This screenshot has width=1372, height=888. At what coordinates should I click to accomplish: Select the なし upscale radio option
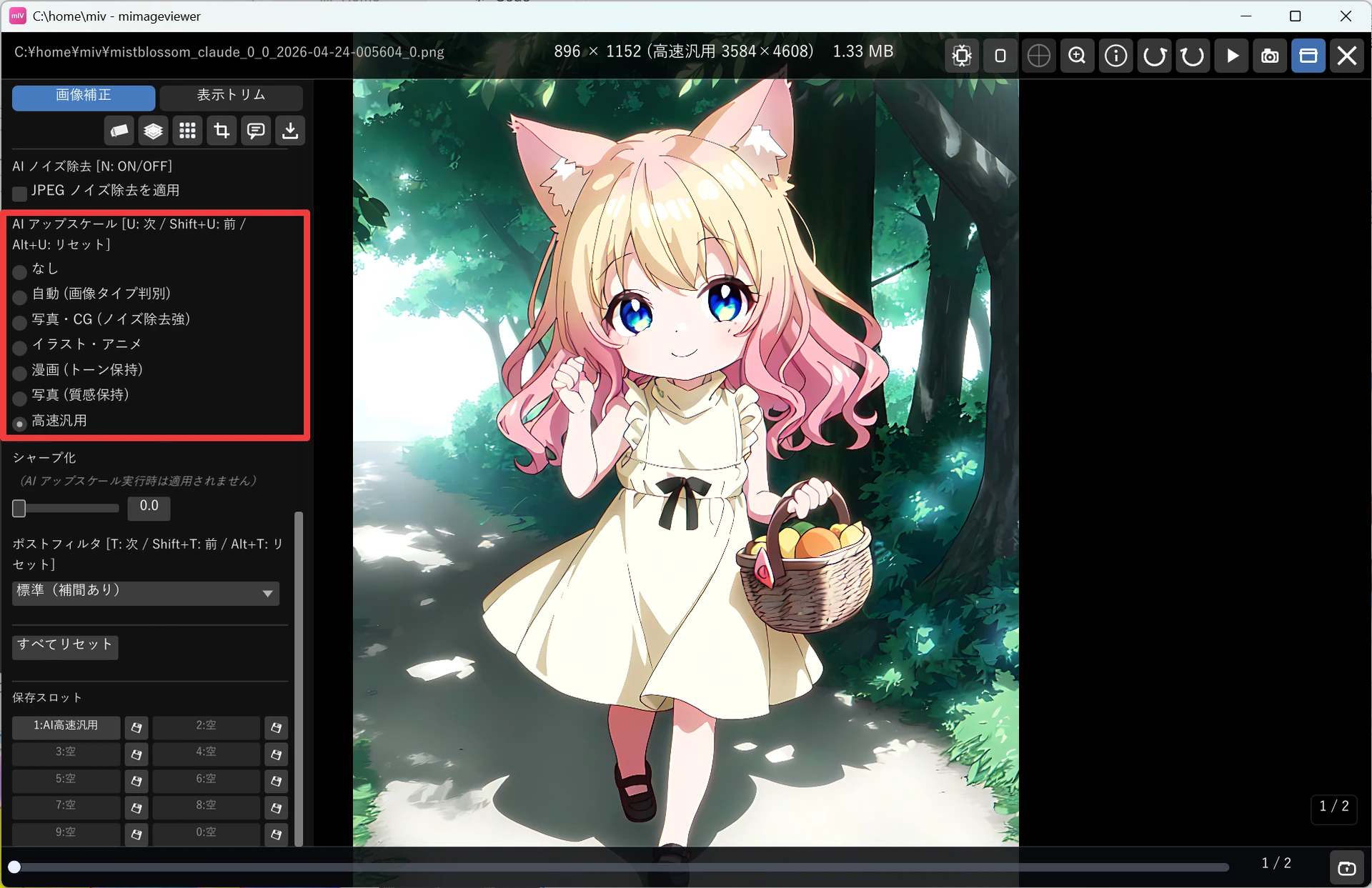tap(20, 271)
